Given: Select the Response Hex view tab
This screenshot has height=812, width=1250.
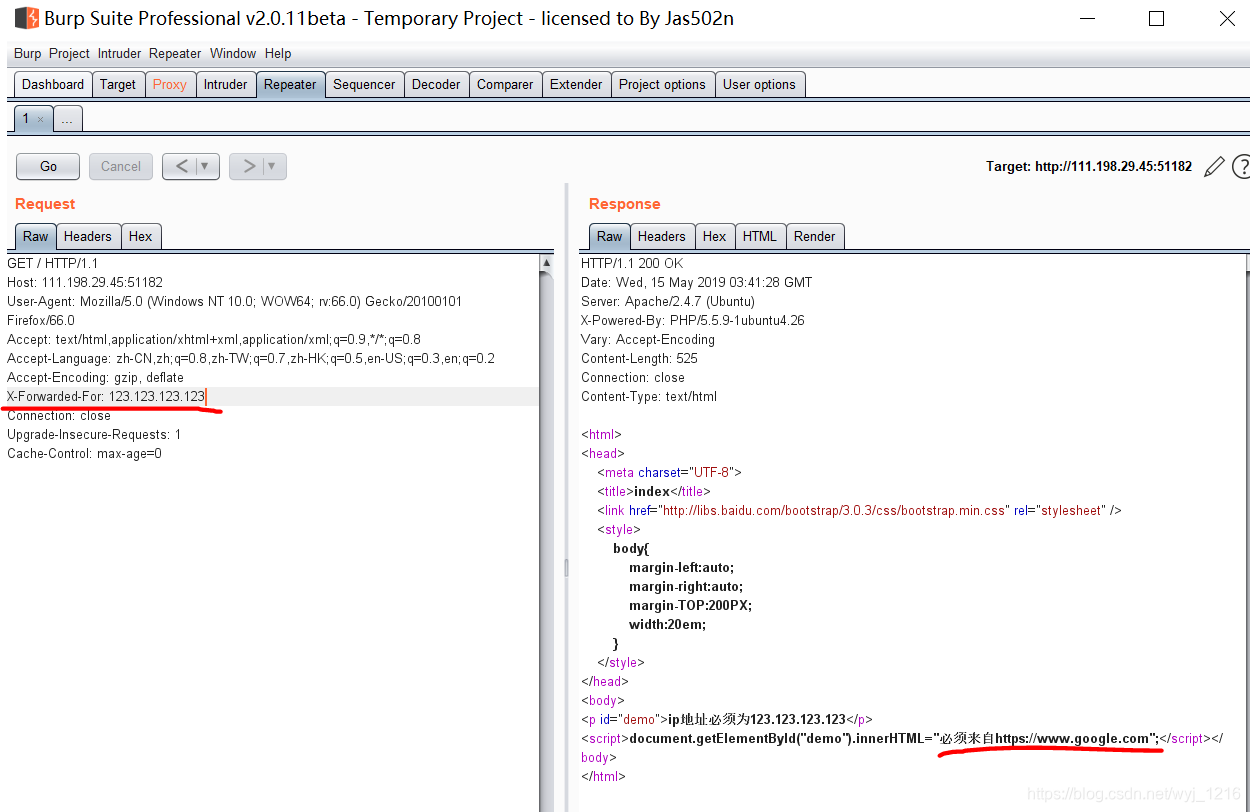Looking at the screenshot, I should [715, 237].
